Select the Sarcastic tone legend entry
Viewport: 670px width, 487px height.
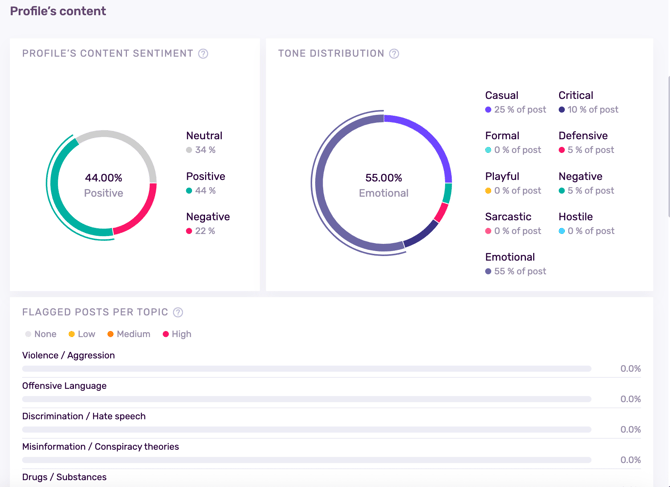point(508,217)
